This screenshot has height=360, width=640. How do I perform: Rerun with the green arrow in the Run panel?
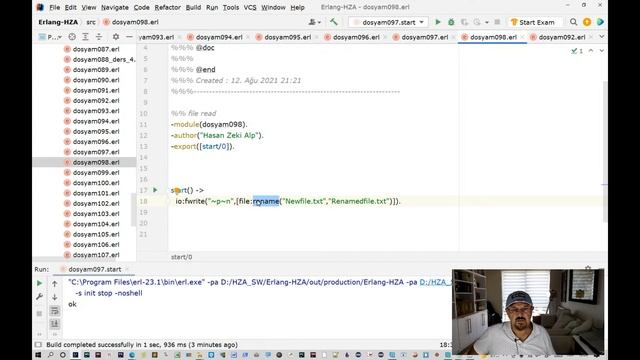point(39,283)
